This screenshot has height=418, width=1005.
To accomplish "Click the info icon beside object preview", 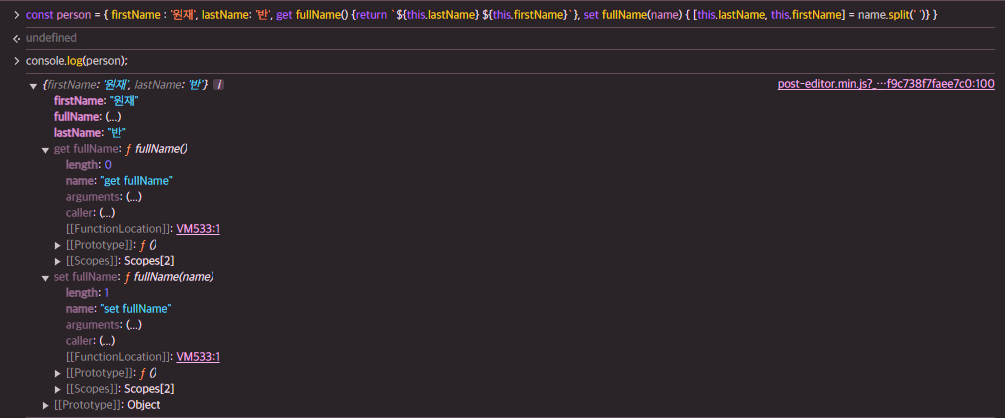I will point(218,85).
